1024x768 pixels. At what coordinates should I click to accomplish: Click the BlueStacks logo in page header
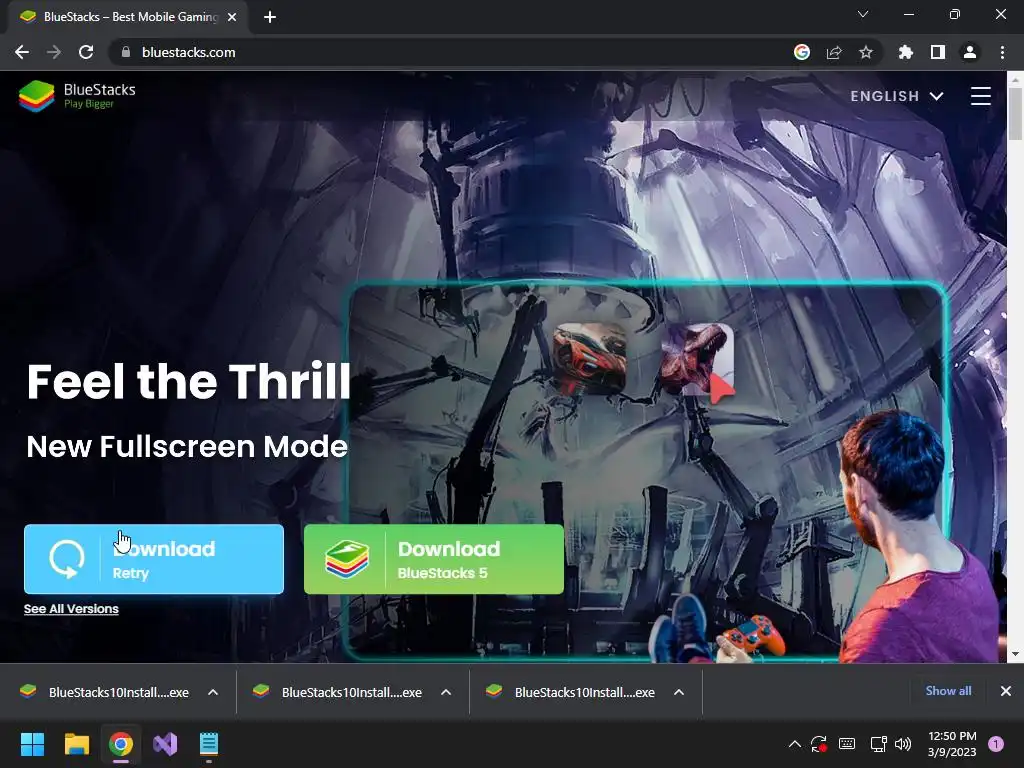point(77,95)
